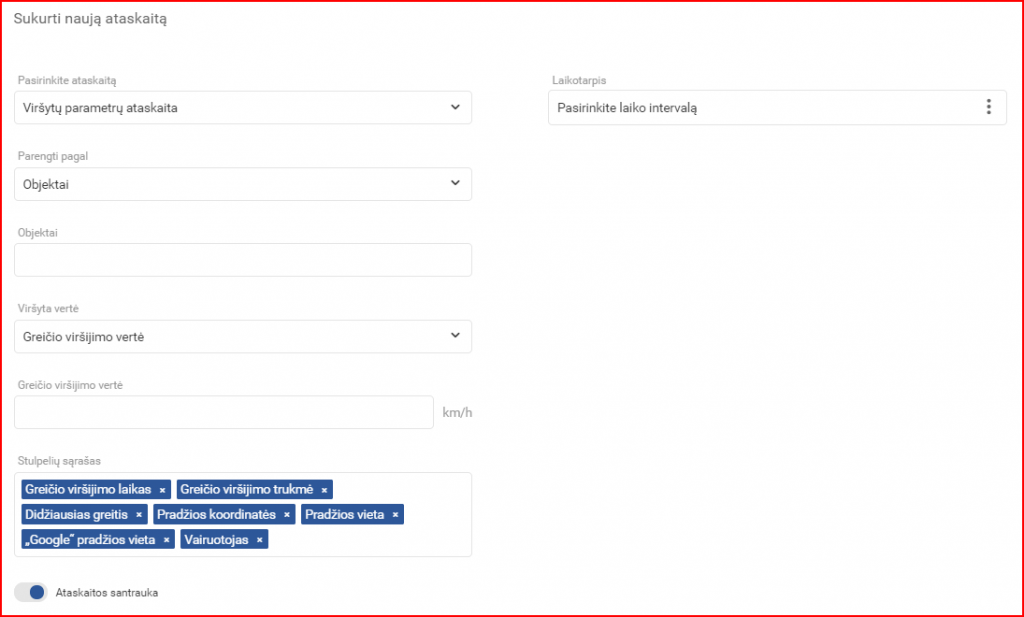Remove the Greičio viršijimo trukmė tag
1024x617 pixels.
[x=324, y=490]
